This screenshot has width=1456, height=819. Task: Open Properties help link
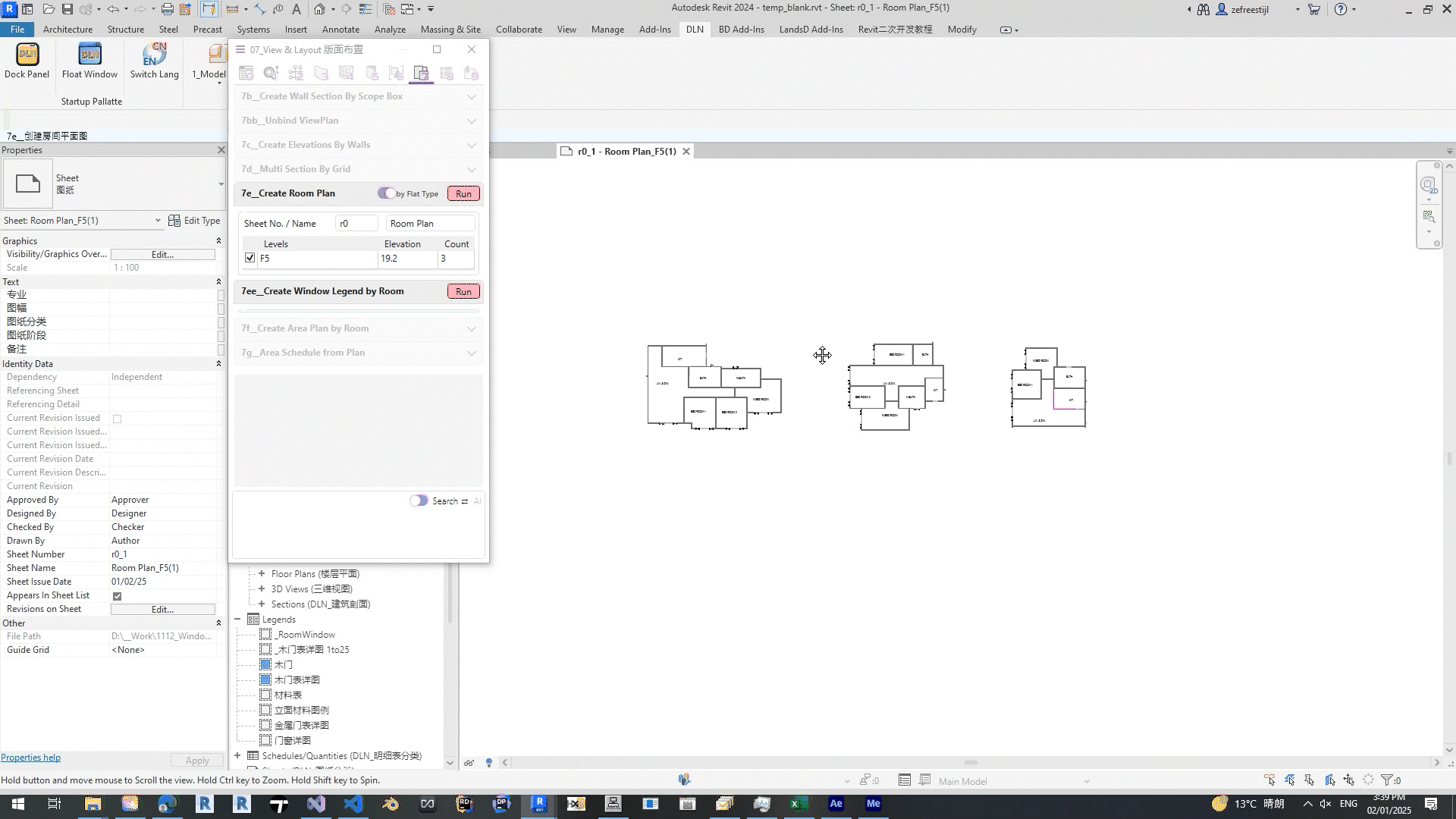pos(30,758)
